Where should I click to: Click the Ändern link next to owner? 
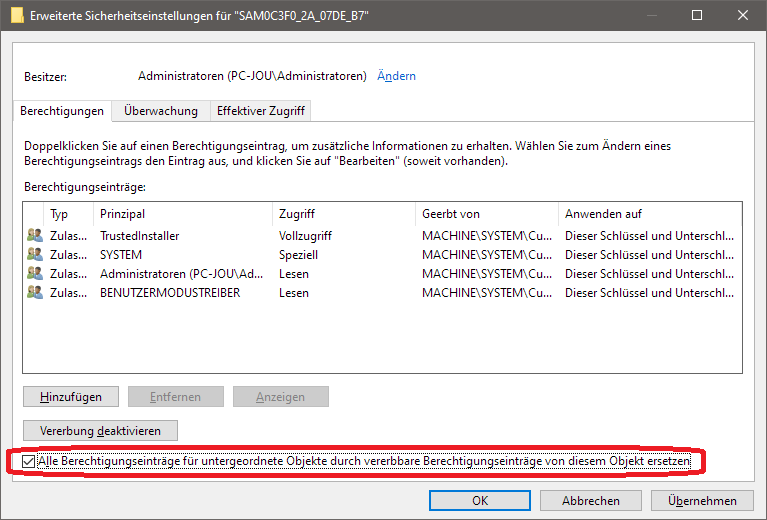pyautogui.click(x=396, y=76)
